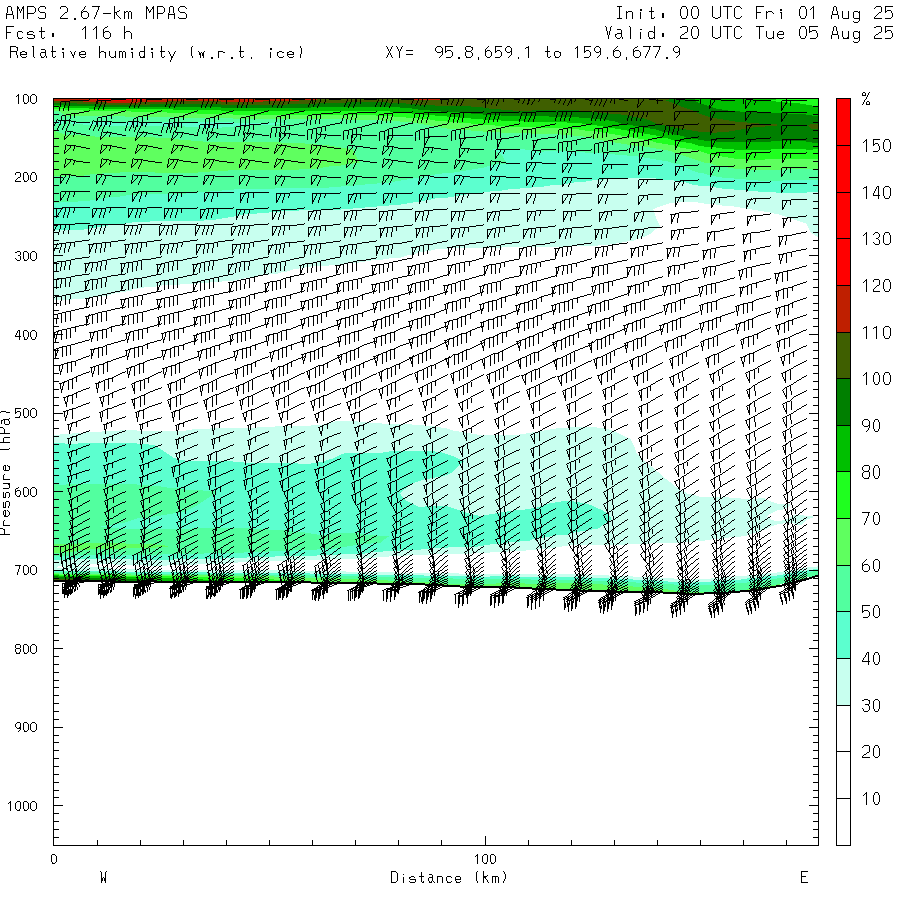Click the 'W' west endpoint label
Image resolution: width=900 pixels, height=900 pixels.
pos(104,877)
